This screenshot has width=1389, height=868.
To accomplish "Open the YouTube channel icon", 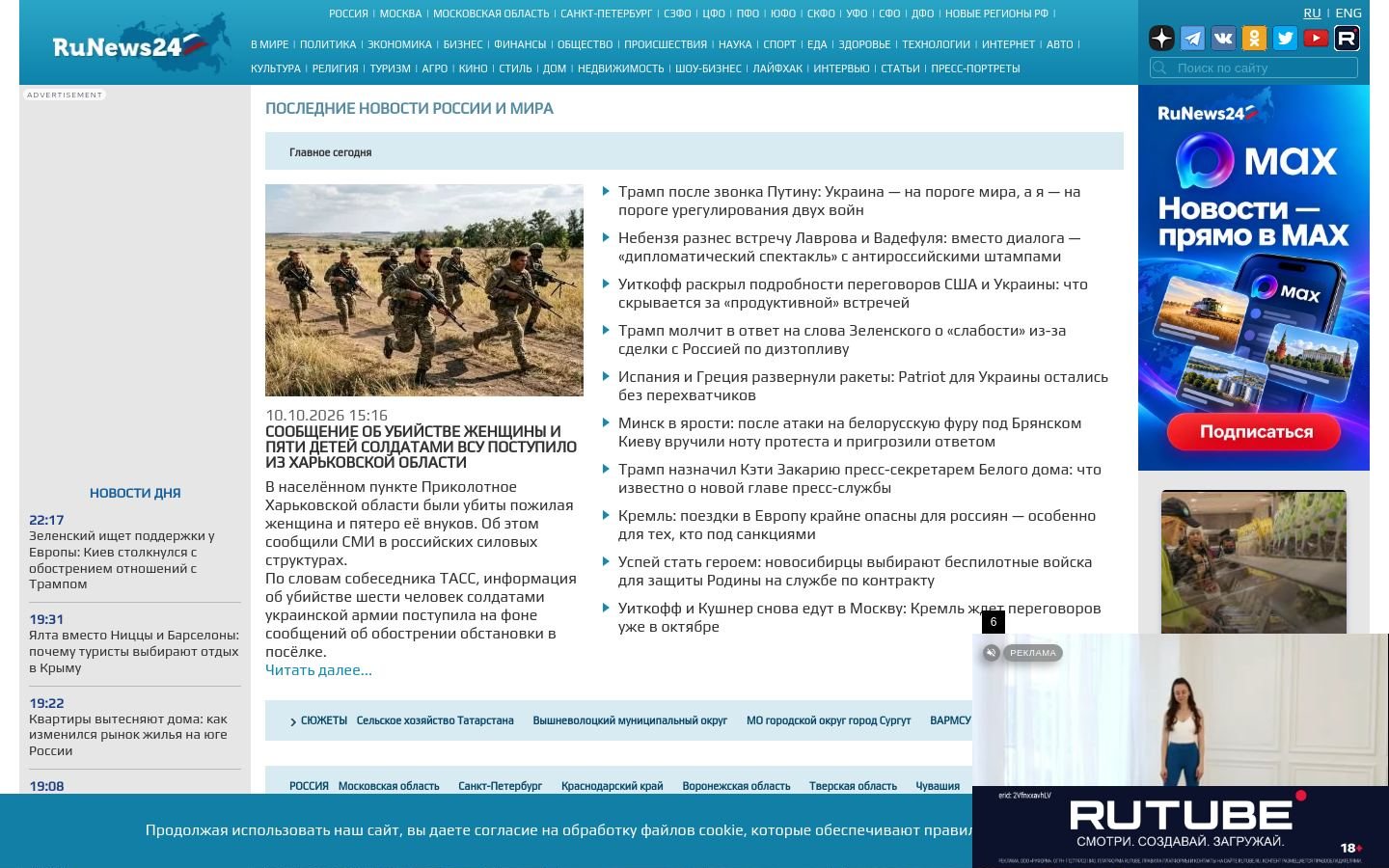I will 1316,38.
